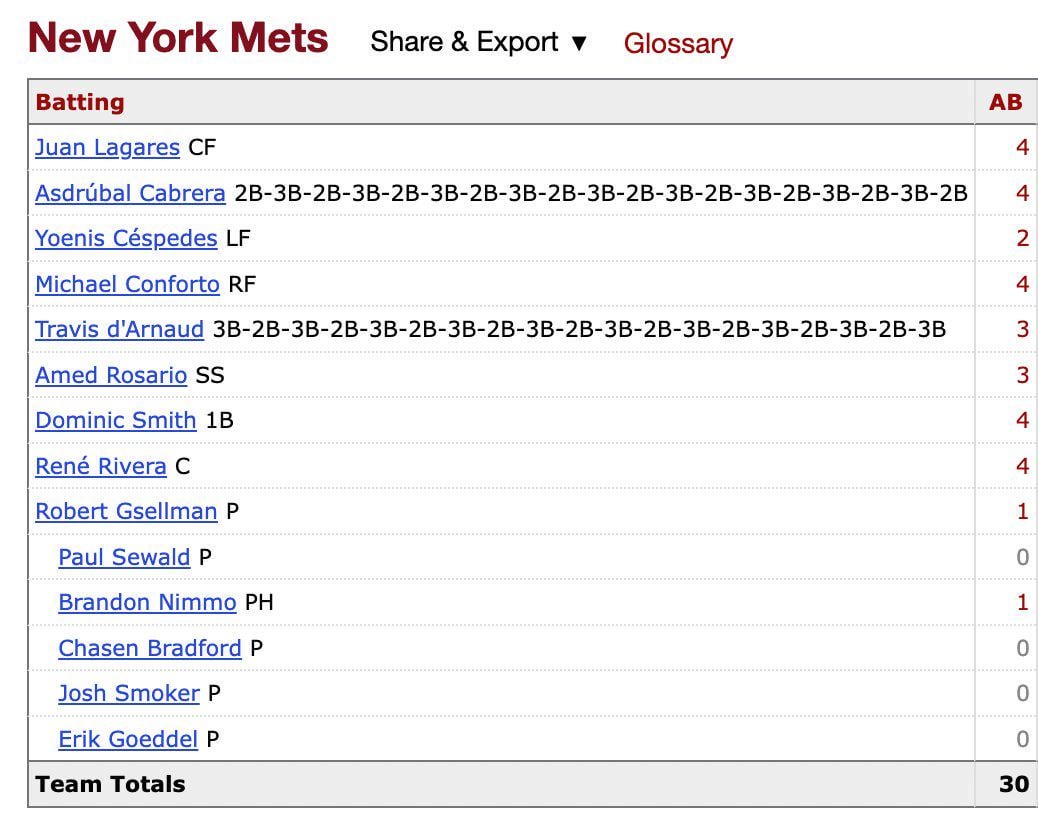The width and height of the screenshot is (1038, 834).
Task: Open Erik Goeddel's player page
Action: coord(125,739)
